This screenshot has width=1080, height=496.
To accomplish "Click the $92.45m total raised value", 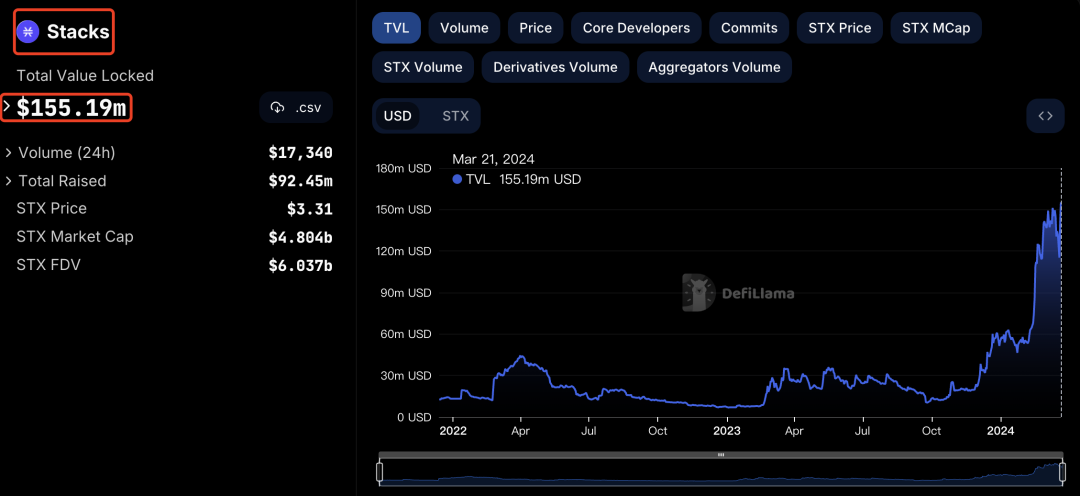I will click(x=300, y=181).
